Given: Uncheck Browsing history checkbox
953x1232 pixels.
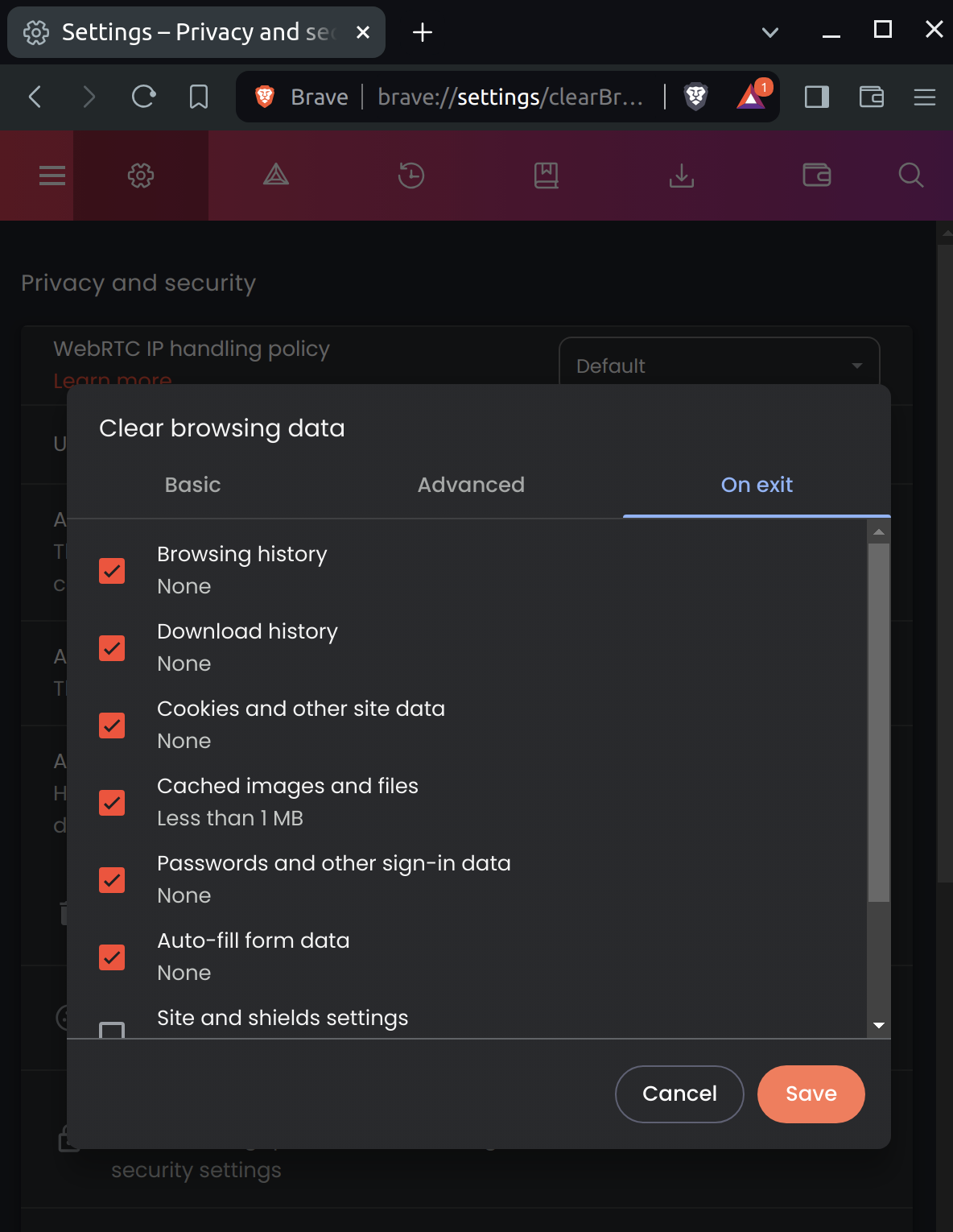Looking at the screenshot, I should (x=112, y=571).
